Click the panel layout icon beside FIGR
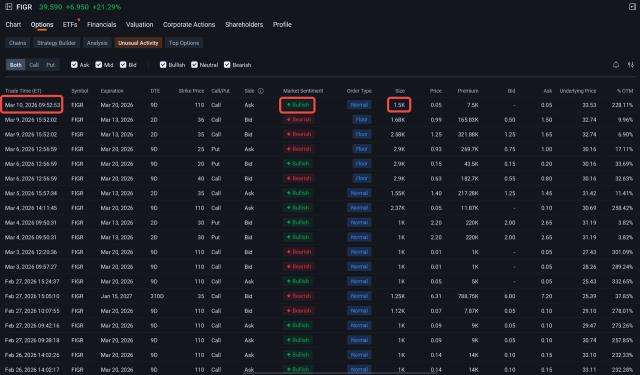This screenshot has height=375, width=640. click(x=9, y=7)
